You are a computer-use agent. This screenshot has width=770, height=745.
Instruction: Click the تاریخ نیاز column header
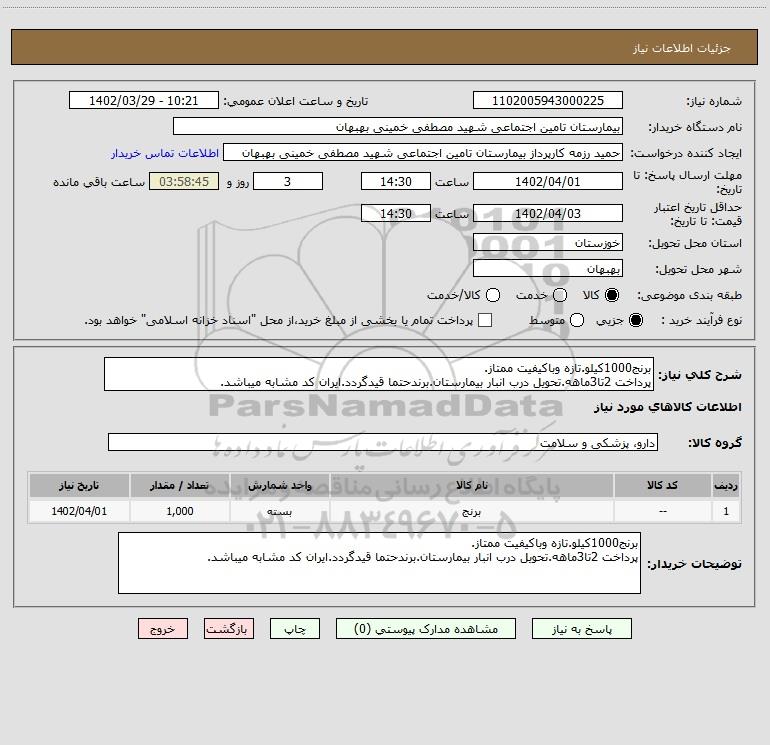[79, 485]
